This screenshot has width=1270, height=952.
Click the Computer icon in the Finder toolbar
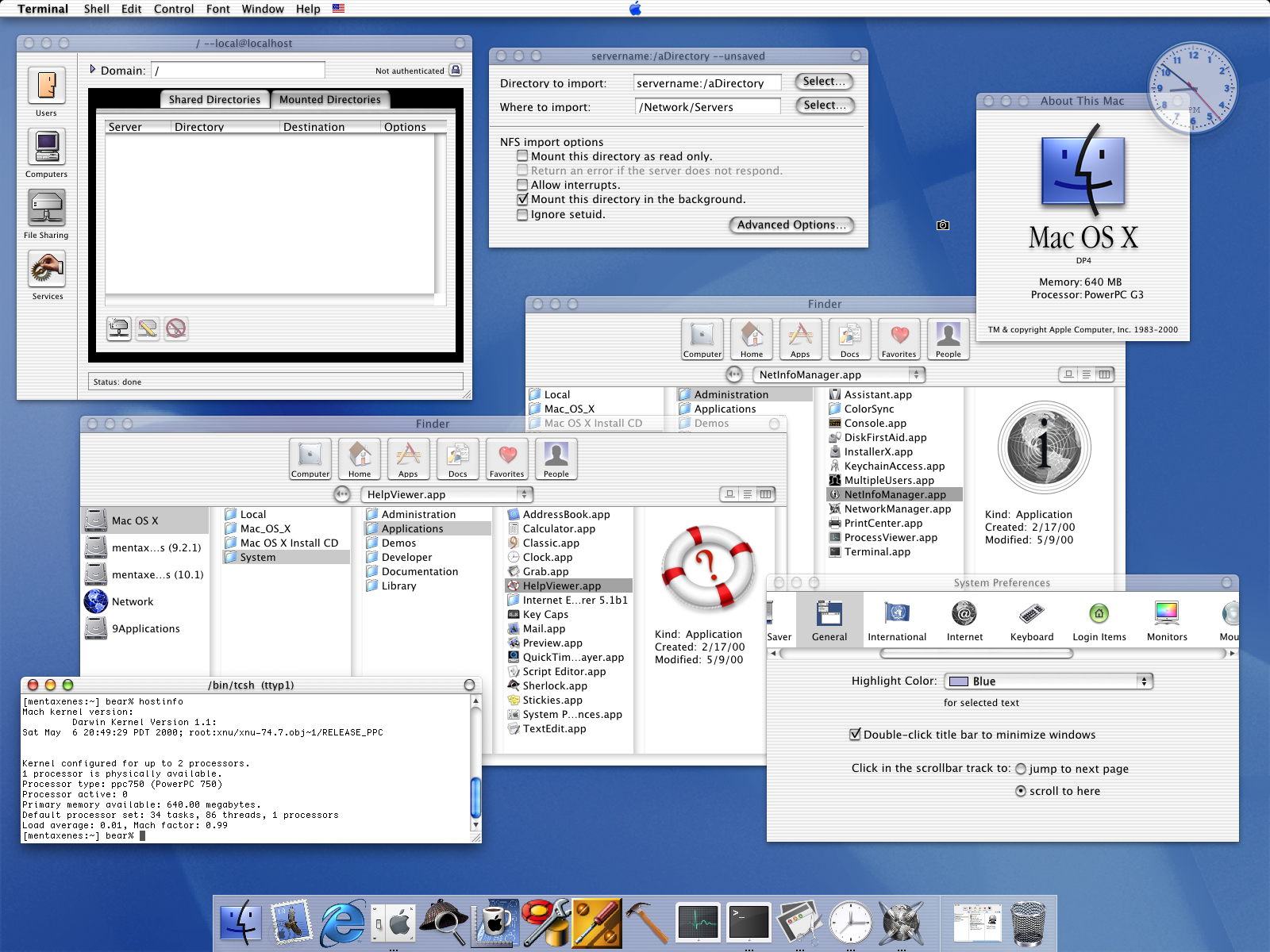pos(310,459)
